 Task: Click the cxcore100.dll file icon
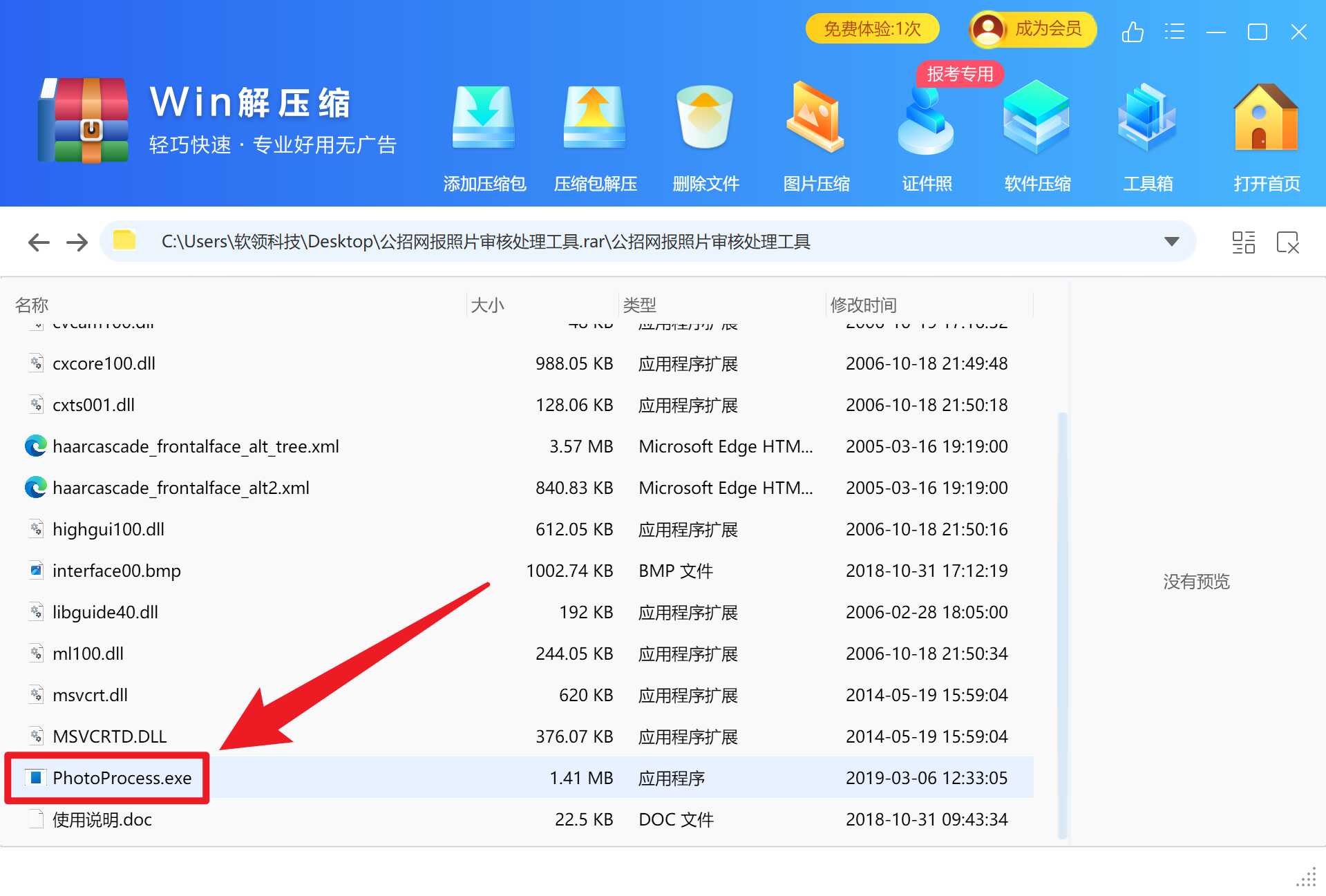pyautogui.click(x=36, y=363)
